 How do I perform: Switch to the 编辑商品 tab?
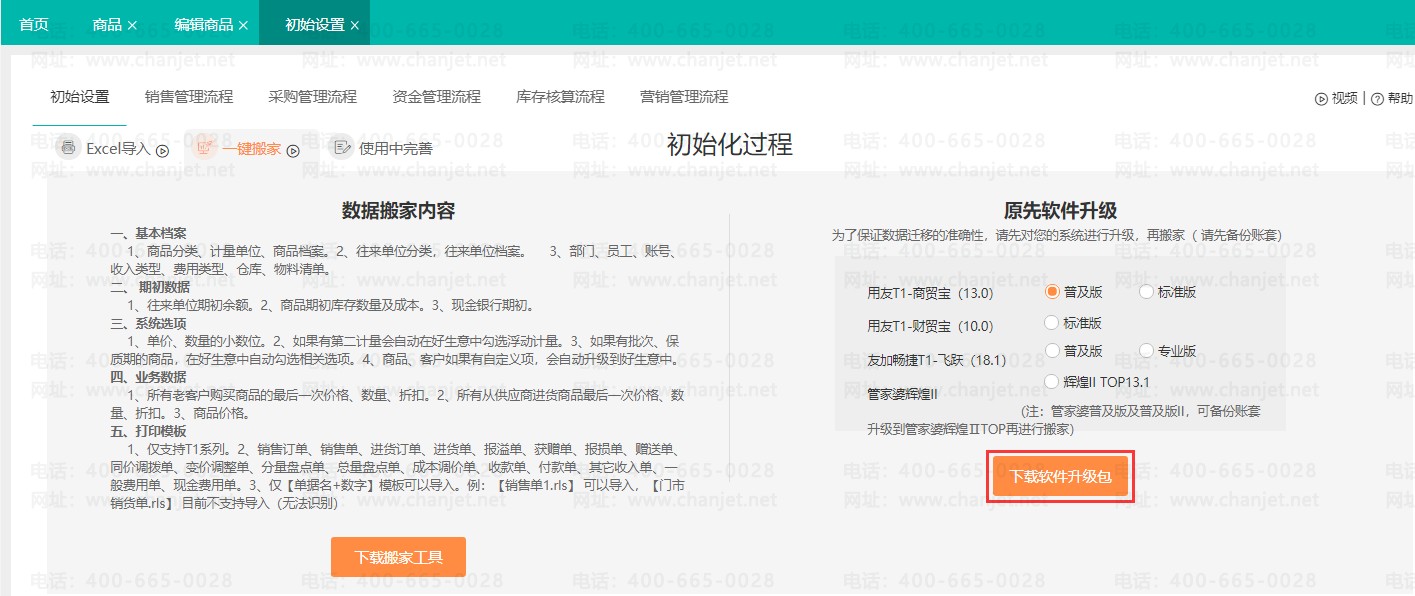point(204,24)
